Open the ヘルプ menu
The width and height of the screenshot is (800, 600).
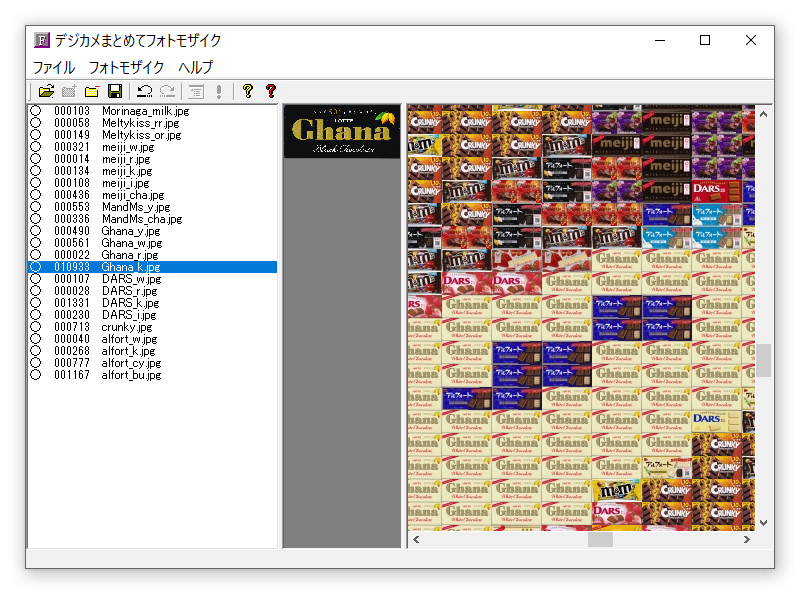coord(196,67)
